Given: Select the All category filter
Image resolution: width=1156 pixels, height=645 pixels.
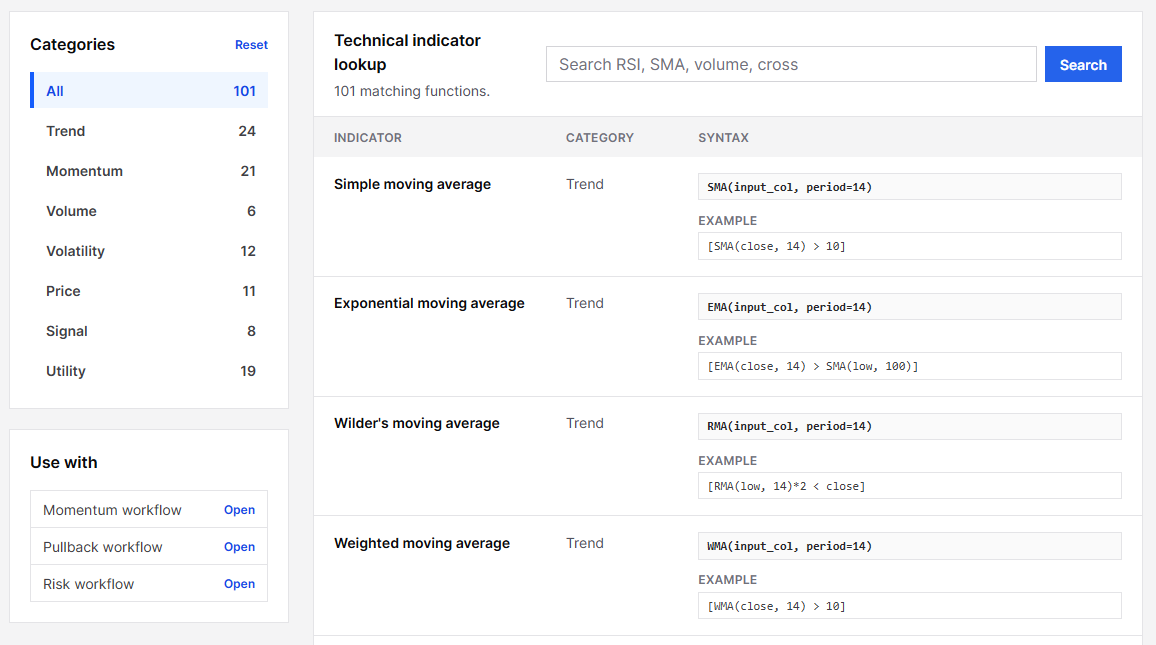Looking at the screenshot, I should (x=149, y=91).
